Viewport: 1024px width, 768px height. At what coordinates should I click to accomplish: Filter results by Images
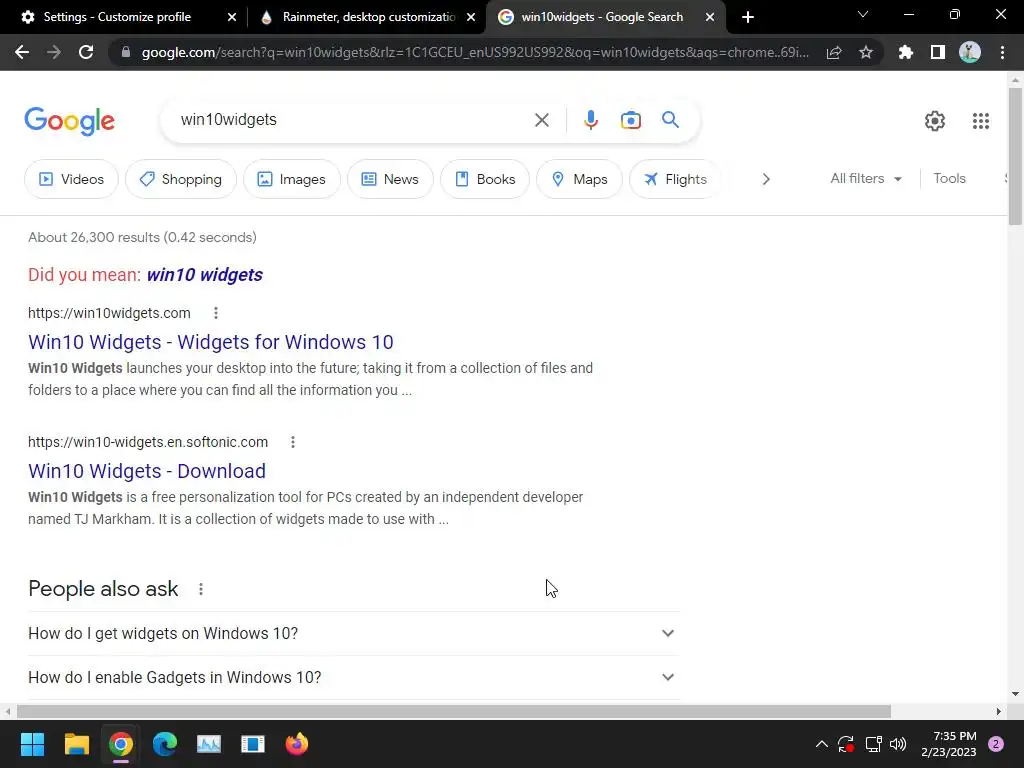[x=291, y=179]
